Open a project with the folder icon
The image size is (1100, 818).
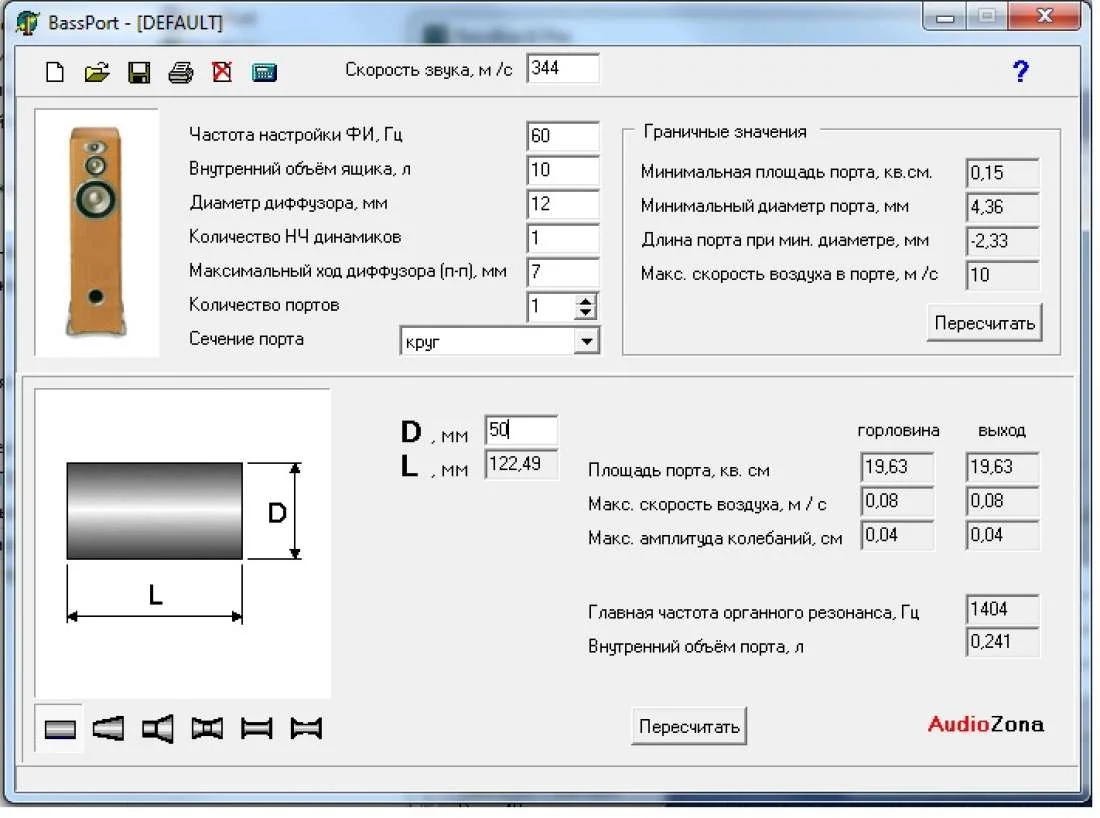click(x=97, y=72)
